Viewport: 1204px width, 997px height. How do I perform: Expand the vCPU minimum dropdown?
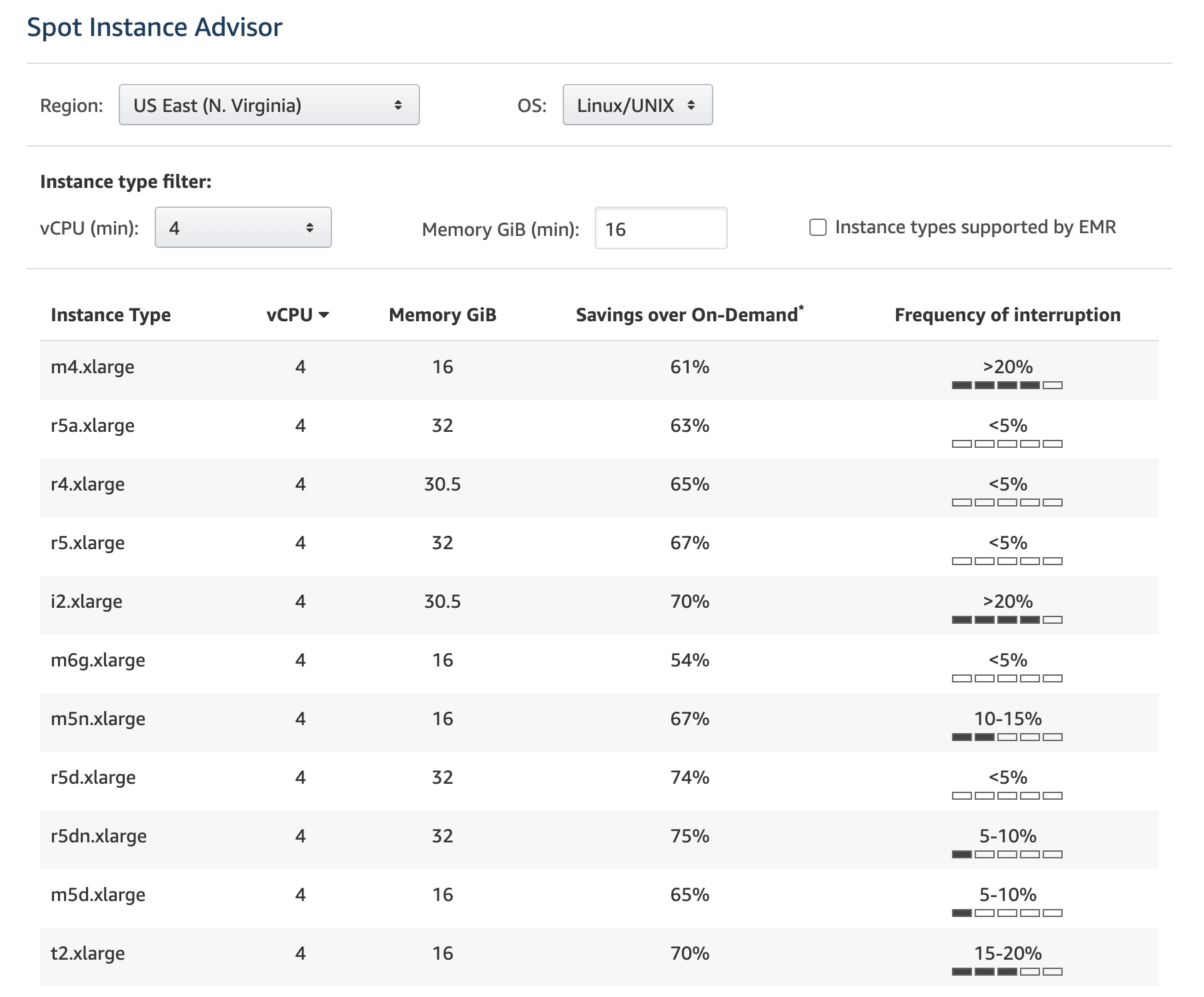[x=243, y=228]
